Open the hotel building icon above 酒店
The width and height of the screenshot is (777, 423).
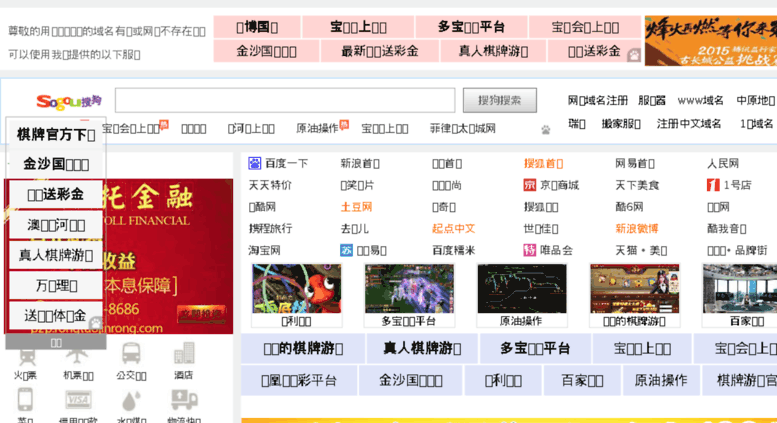coord(183,354)
